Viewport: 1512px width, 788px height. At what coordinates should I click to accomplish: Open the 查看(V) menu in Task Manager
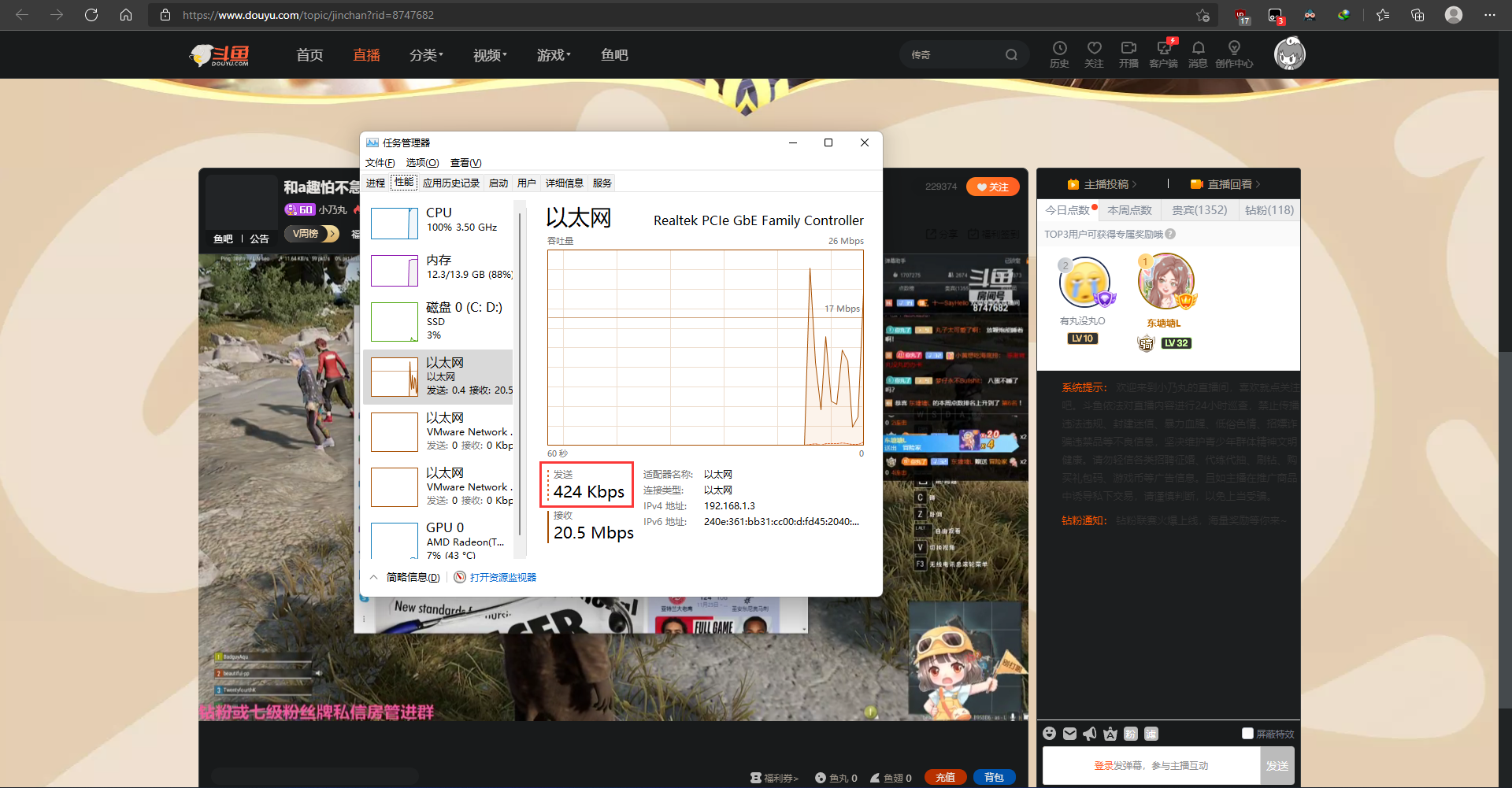(465, 162)
